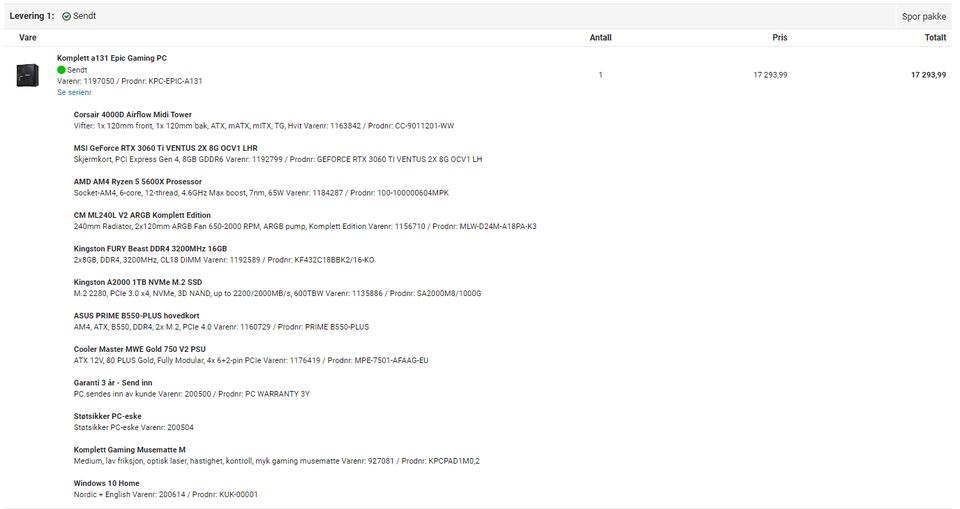Click the Pris column header
The height and width of the screenshot is (509, 960).
pos(779,37)
